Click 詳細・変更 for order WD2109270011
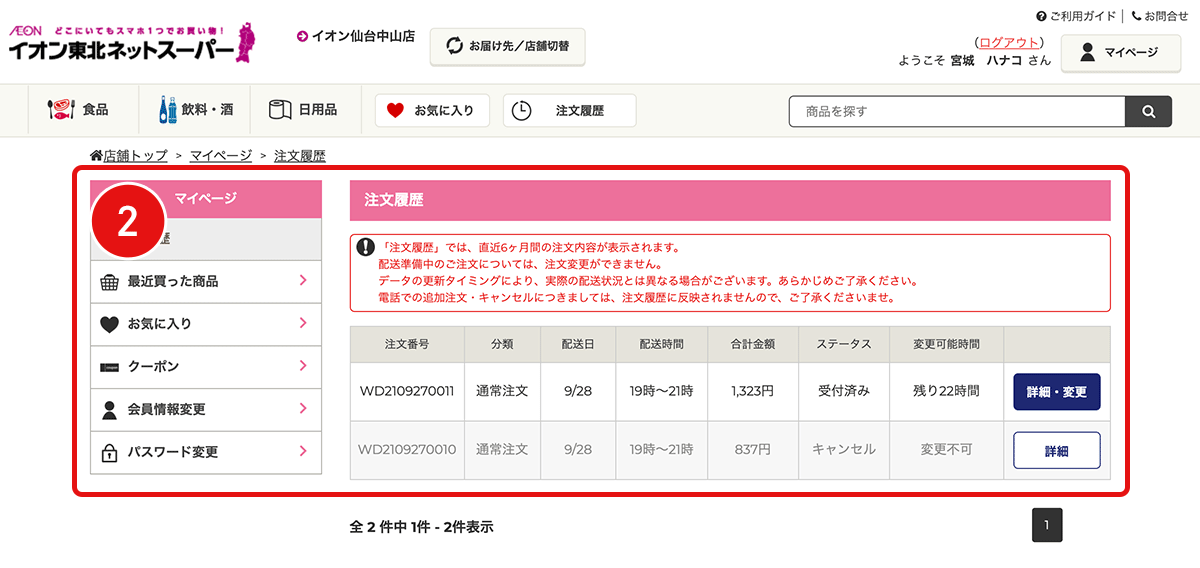The image size is (1200, 568). (x=1056, y=392)
